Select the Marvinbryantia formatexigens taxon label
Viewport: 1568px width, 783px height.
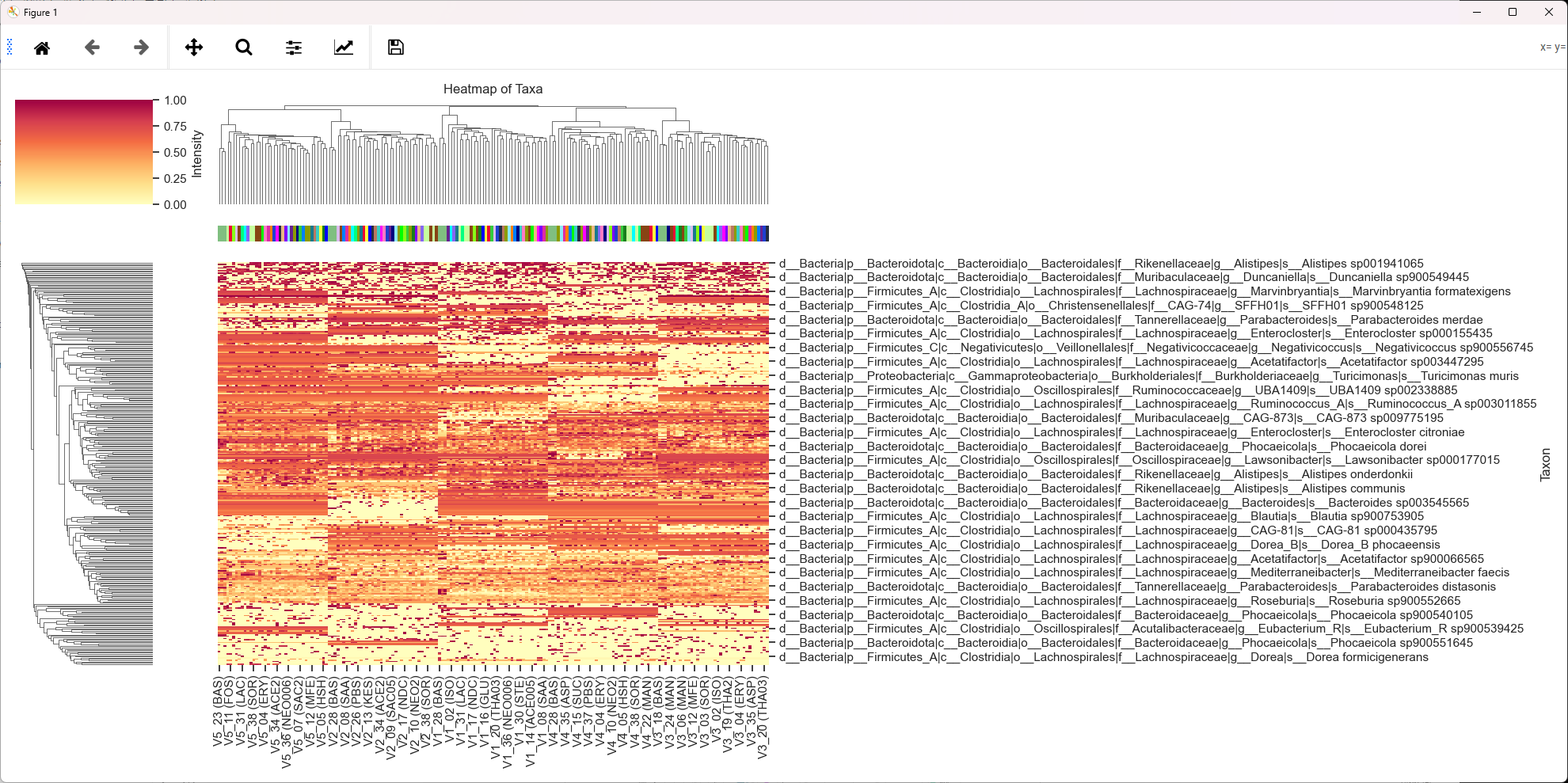1145,291
